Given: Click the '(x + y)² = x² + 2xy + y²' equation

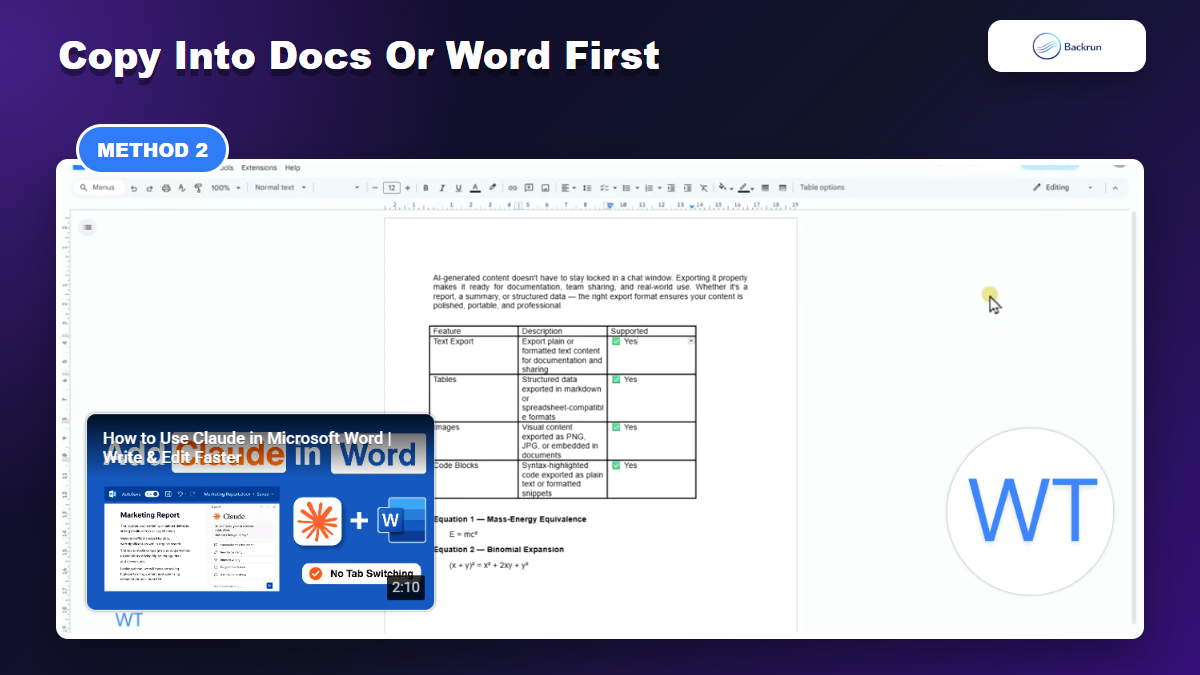Looking at the screenshot, I should (x=488, y=565).
